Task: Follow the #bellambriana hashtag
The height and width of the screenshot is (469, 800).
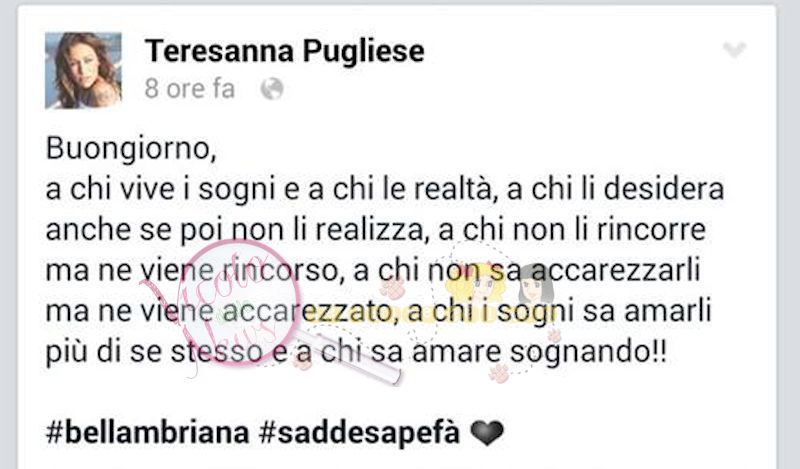Action: click(147, 432)
